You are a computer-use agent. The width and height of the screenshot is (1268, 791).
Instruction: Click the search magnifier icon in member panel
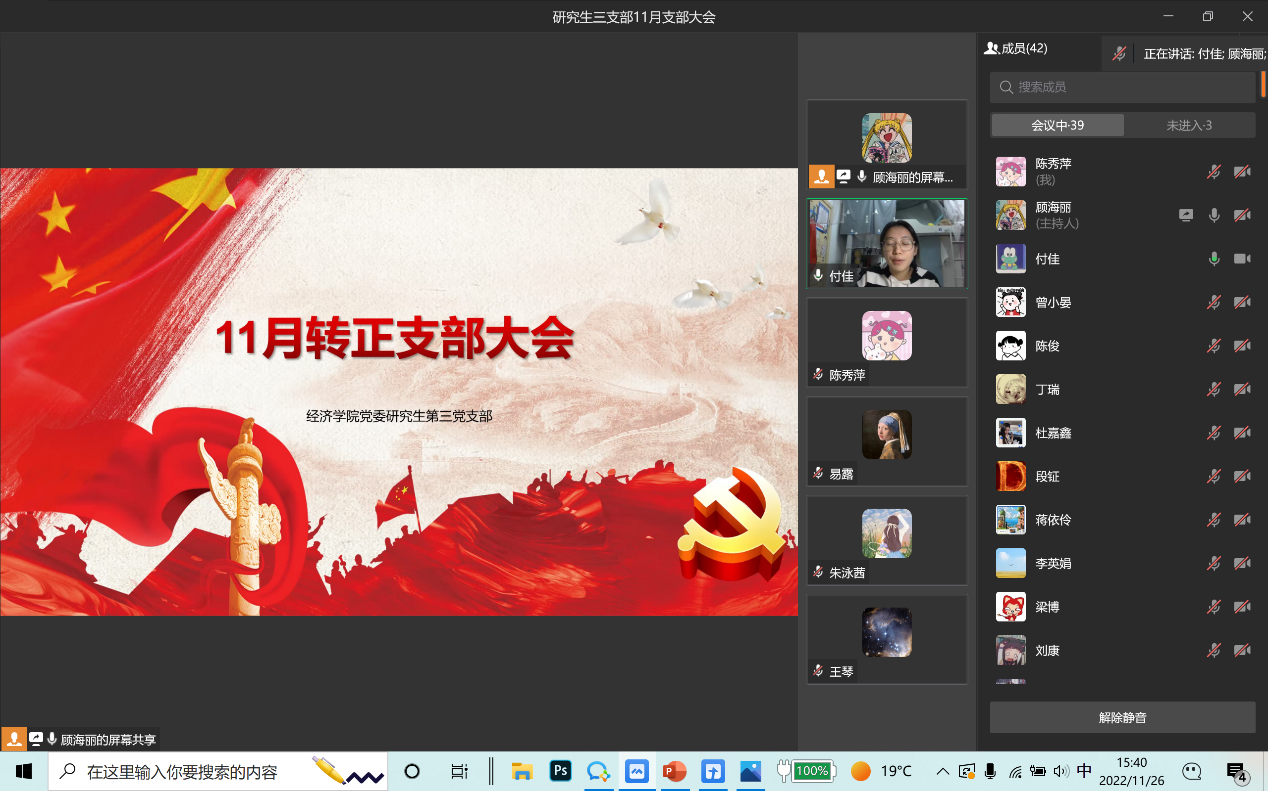point(1007,87)
